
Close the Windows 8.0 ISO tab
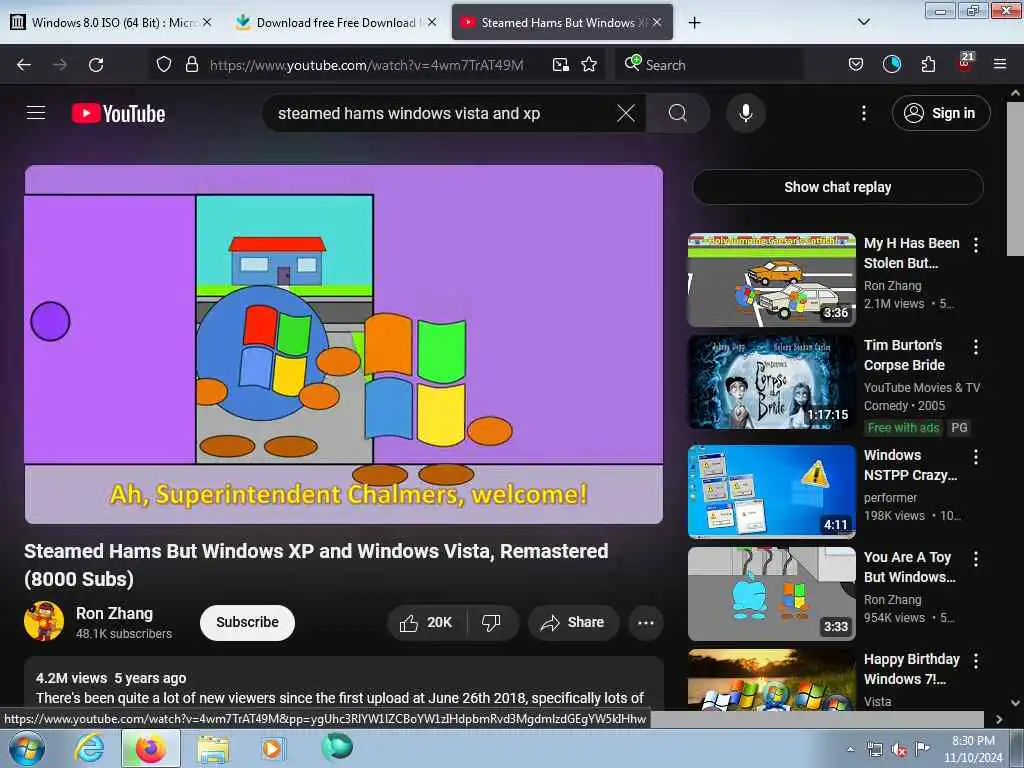point(206,22)
